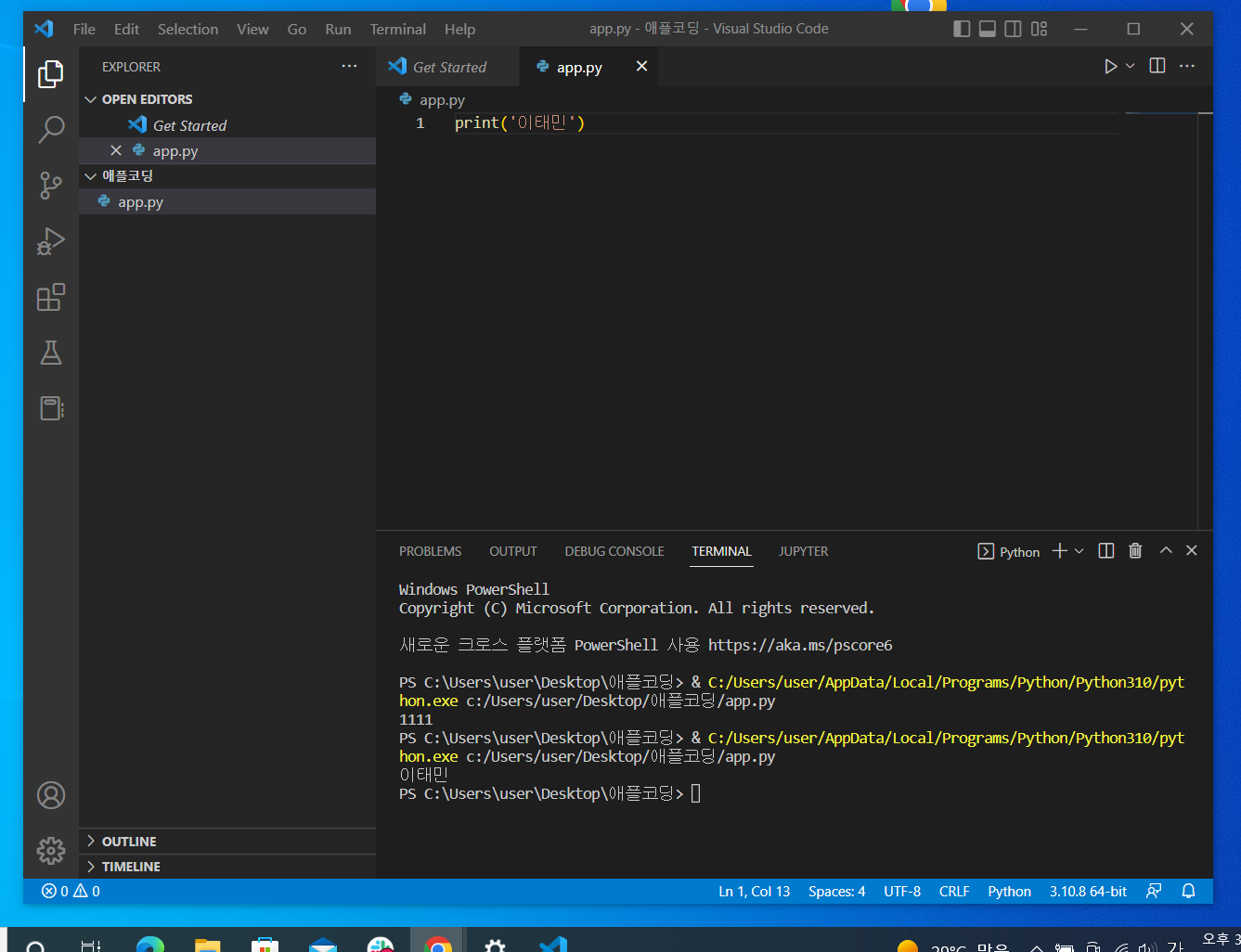Open the Explorer view in activity bar

point(51,74)
